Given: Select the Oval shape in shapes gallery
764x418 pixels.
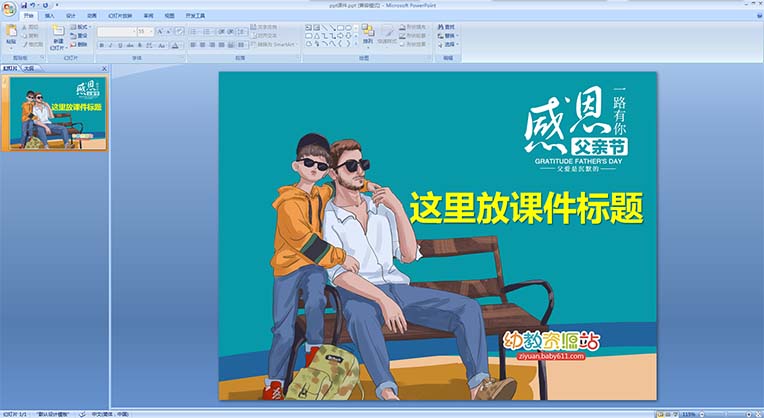Looking at the screenshot, I should click(x=348, y=28).
